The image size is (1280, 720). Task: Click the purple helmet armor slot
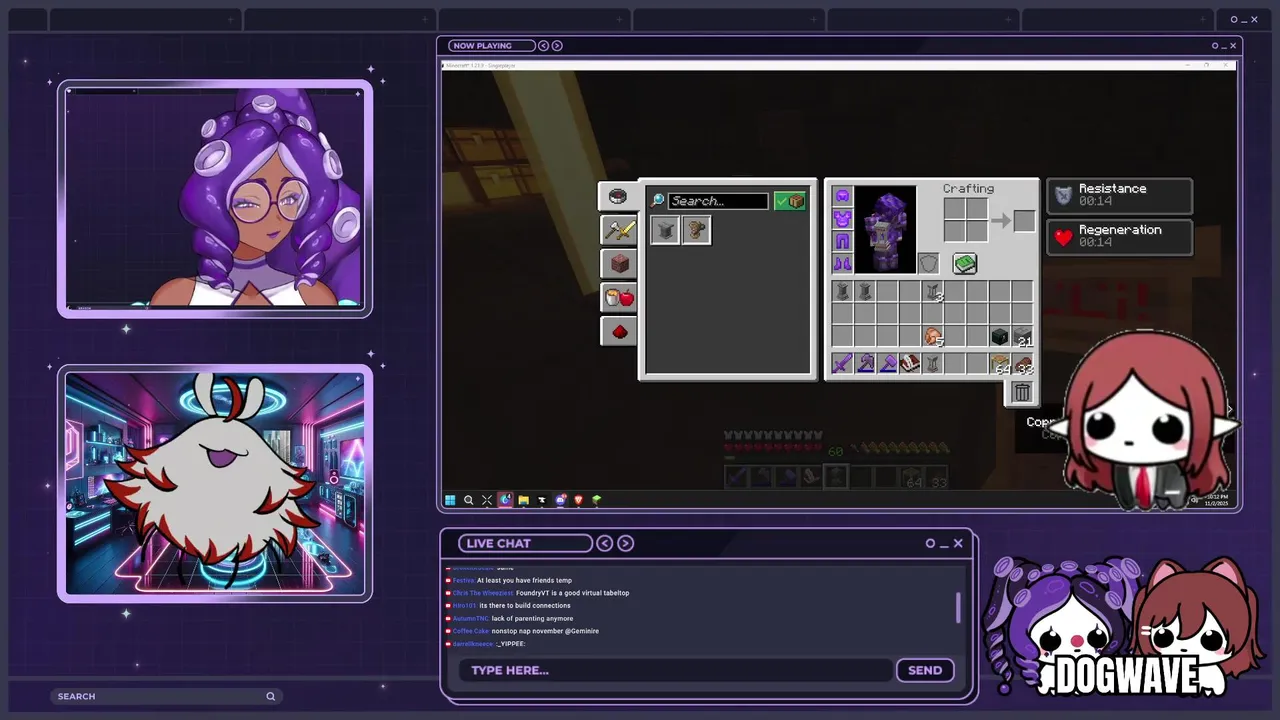pyautogui.click(x=842, y=196)
